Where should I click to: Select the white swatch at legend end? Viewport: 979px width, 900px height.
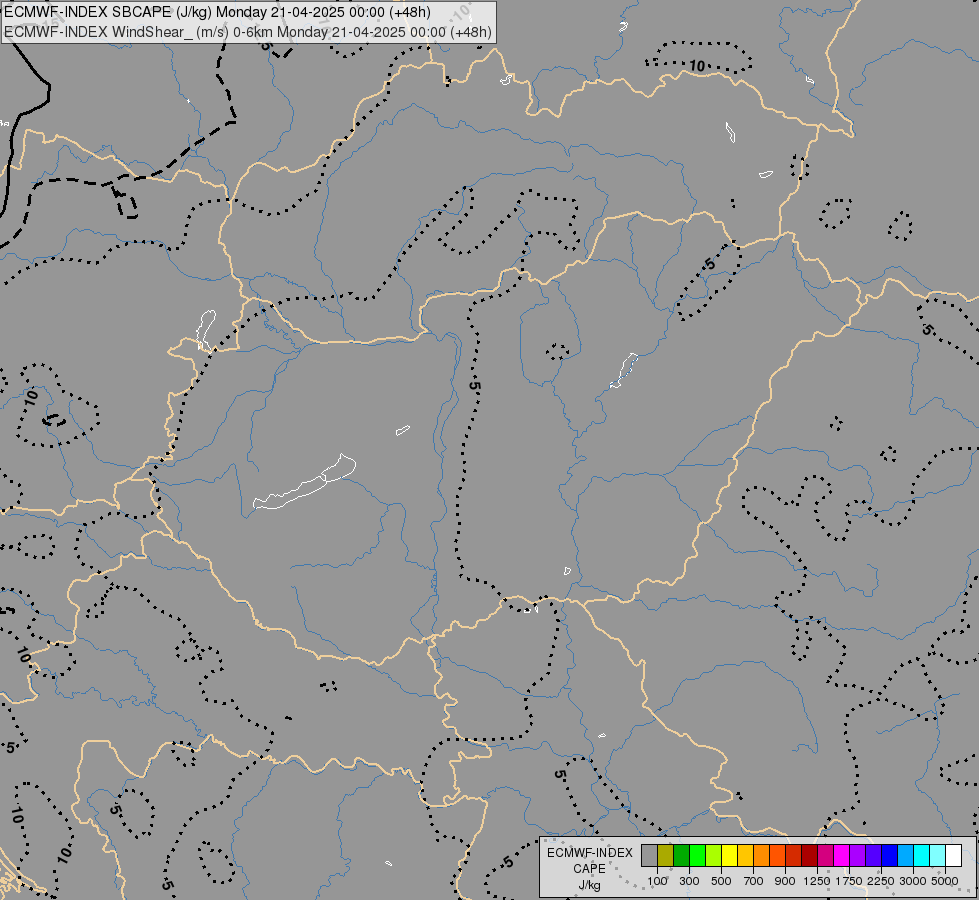pyautogui.click(x=954, y=856)
